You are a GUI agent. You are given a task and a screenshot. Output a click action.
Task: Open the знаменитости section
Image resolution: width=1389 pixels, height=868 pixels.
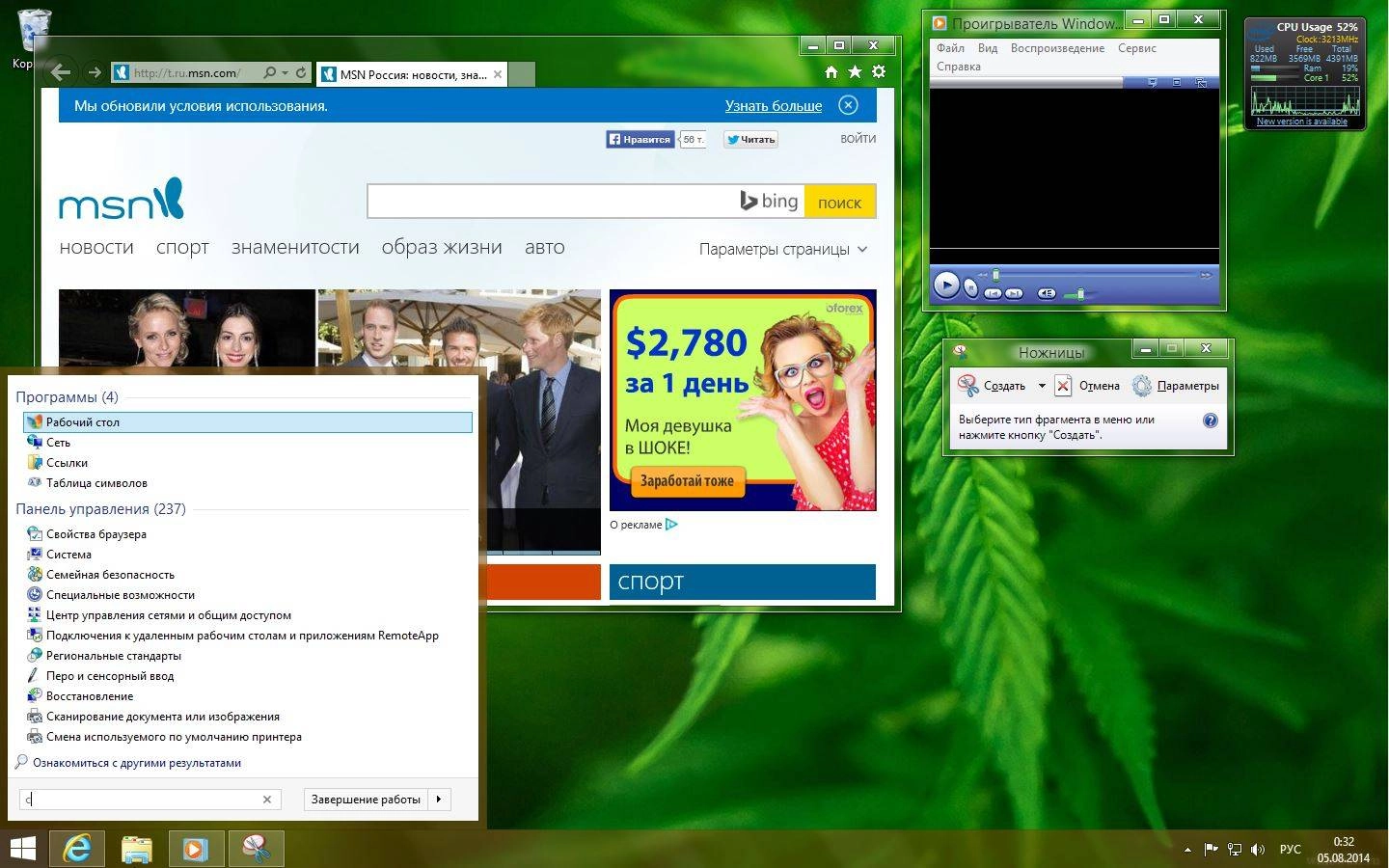click(x=295, y=247)
